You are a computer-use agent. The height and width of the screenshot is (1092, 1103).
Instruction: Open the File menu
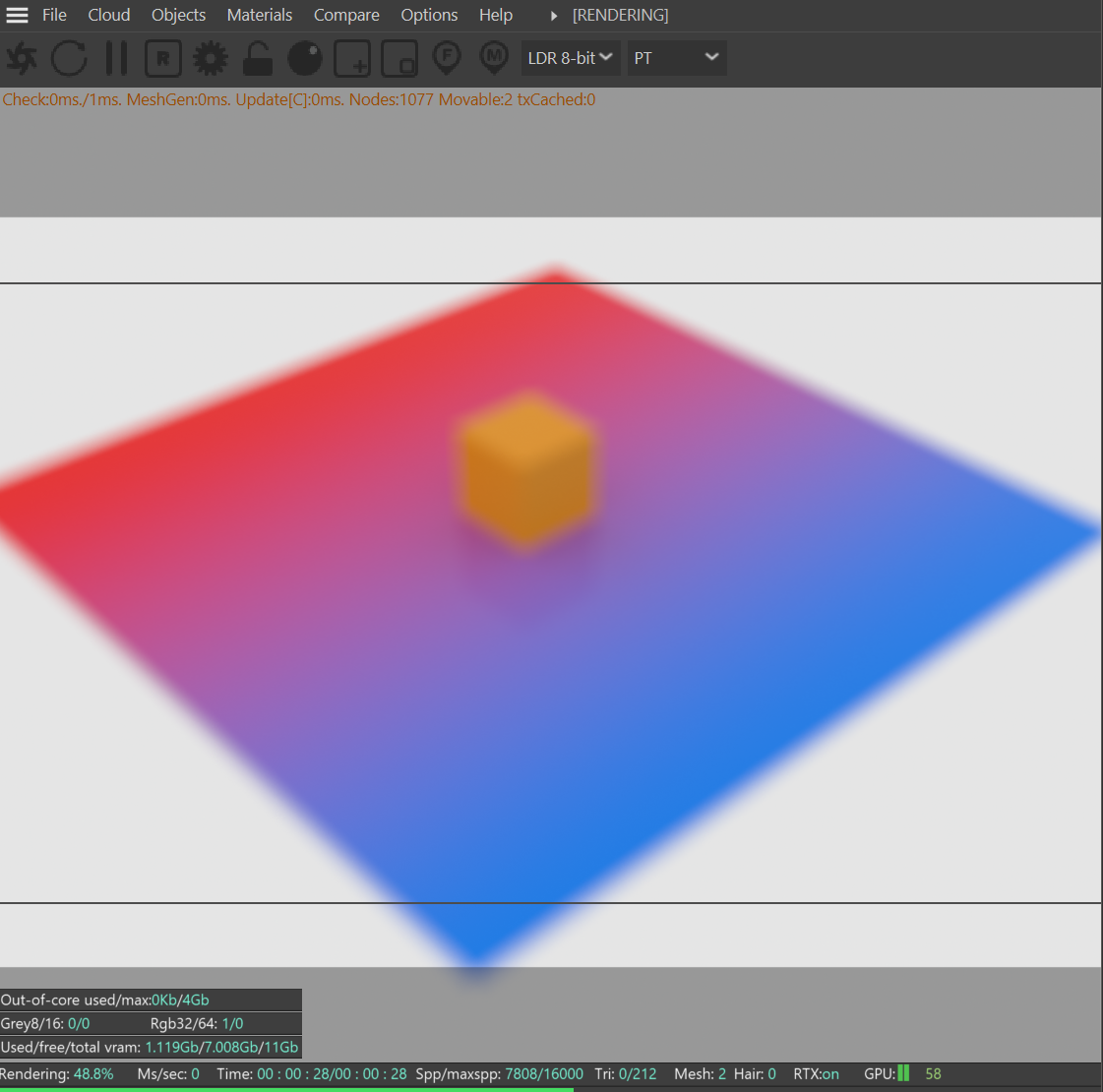tap(55, 16)
